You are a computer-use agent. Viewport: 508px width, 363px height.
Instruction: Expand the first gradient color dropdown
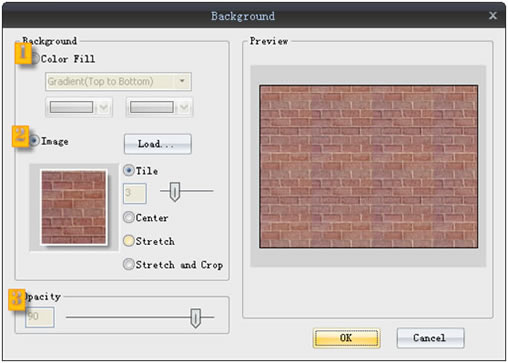[x=104, y=107]
